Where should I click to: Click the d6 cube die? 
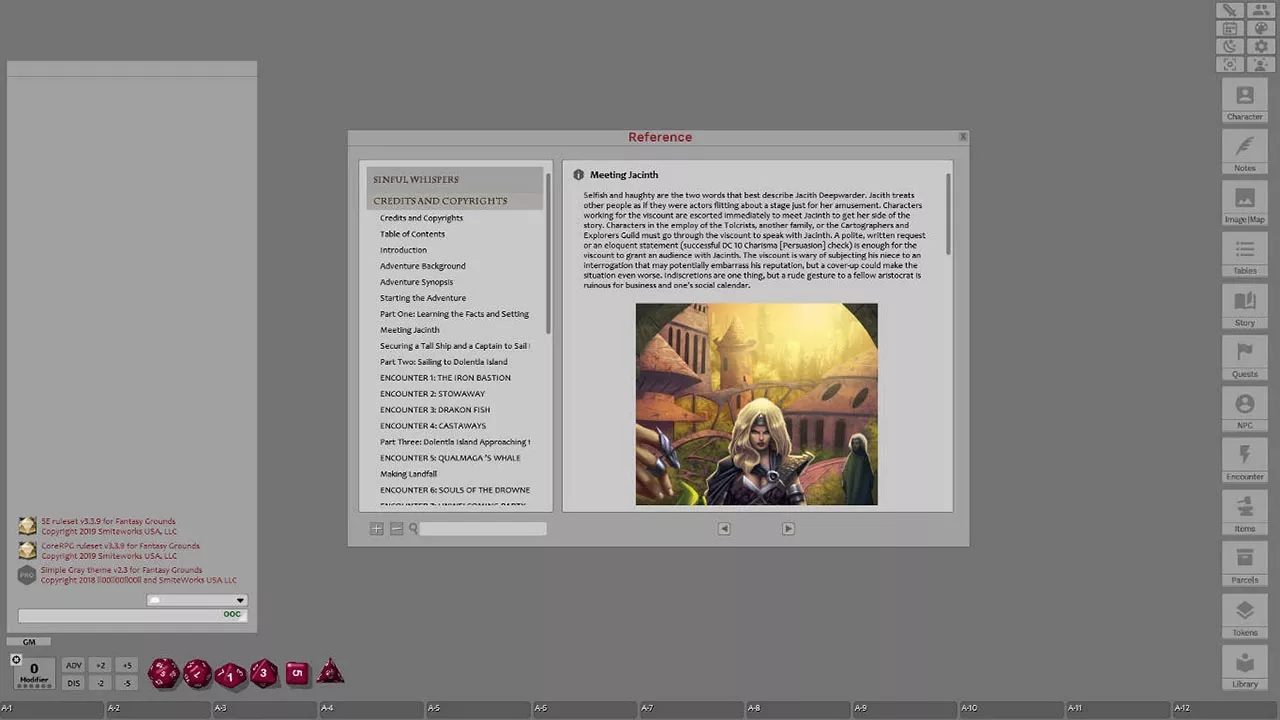coord(296,673)
